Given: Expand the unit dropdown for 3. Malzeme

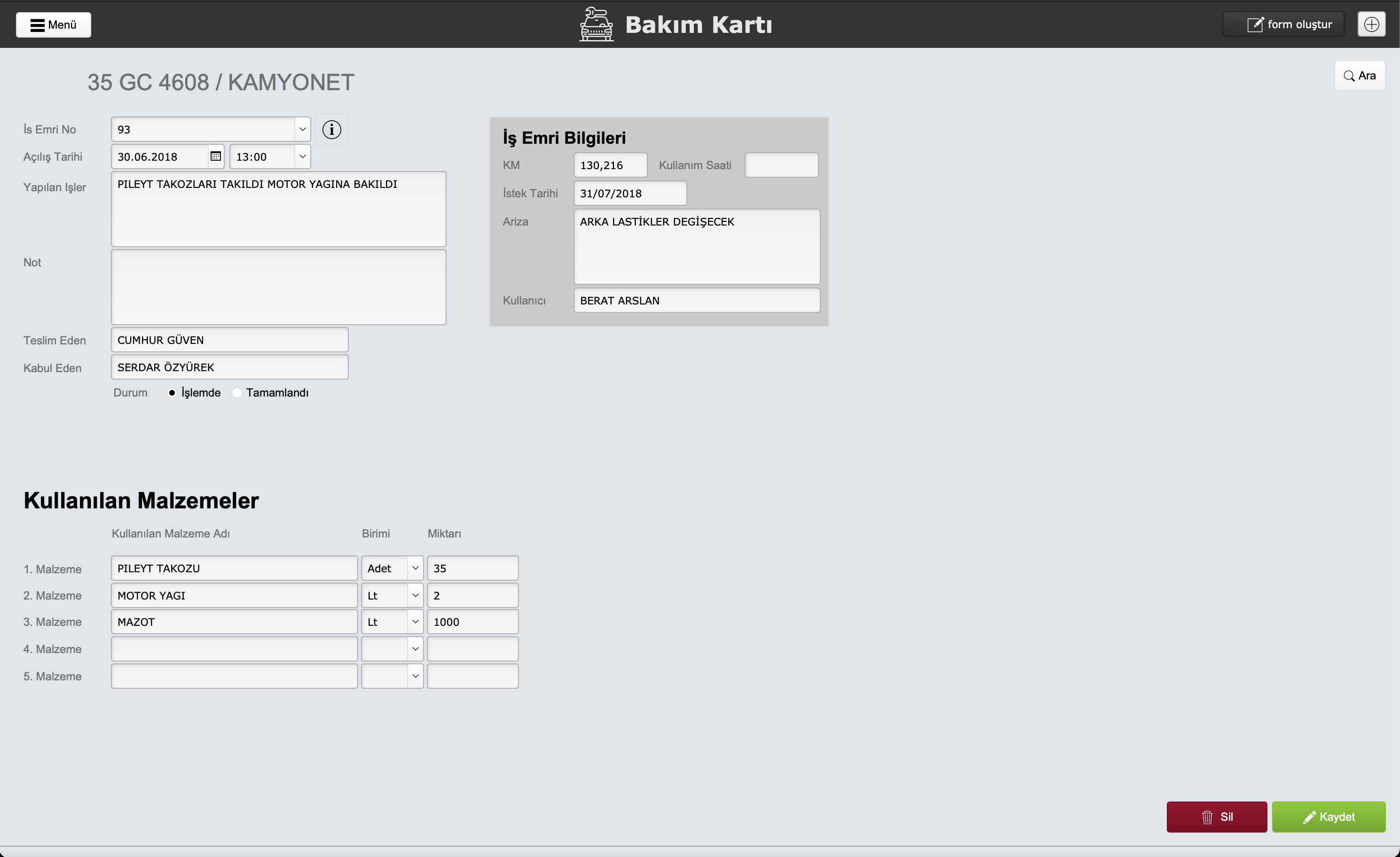Looking at the screenshot, I should click(415, 622).
